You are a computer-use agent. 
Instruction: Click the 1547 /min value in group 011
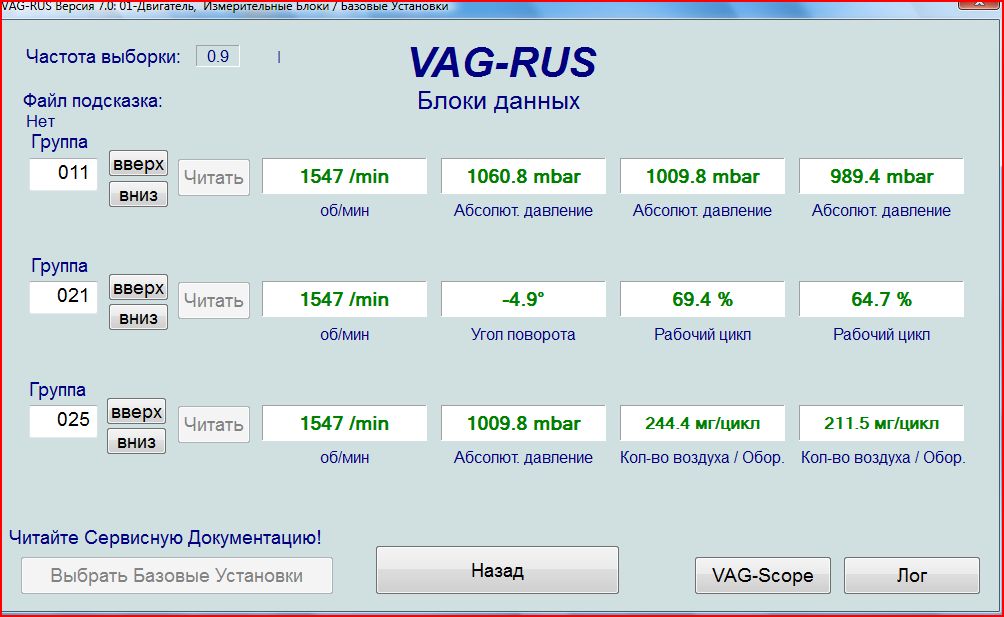tap(344, 177)
